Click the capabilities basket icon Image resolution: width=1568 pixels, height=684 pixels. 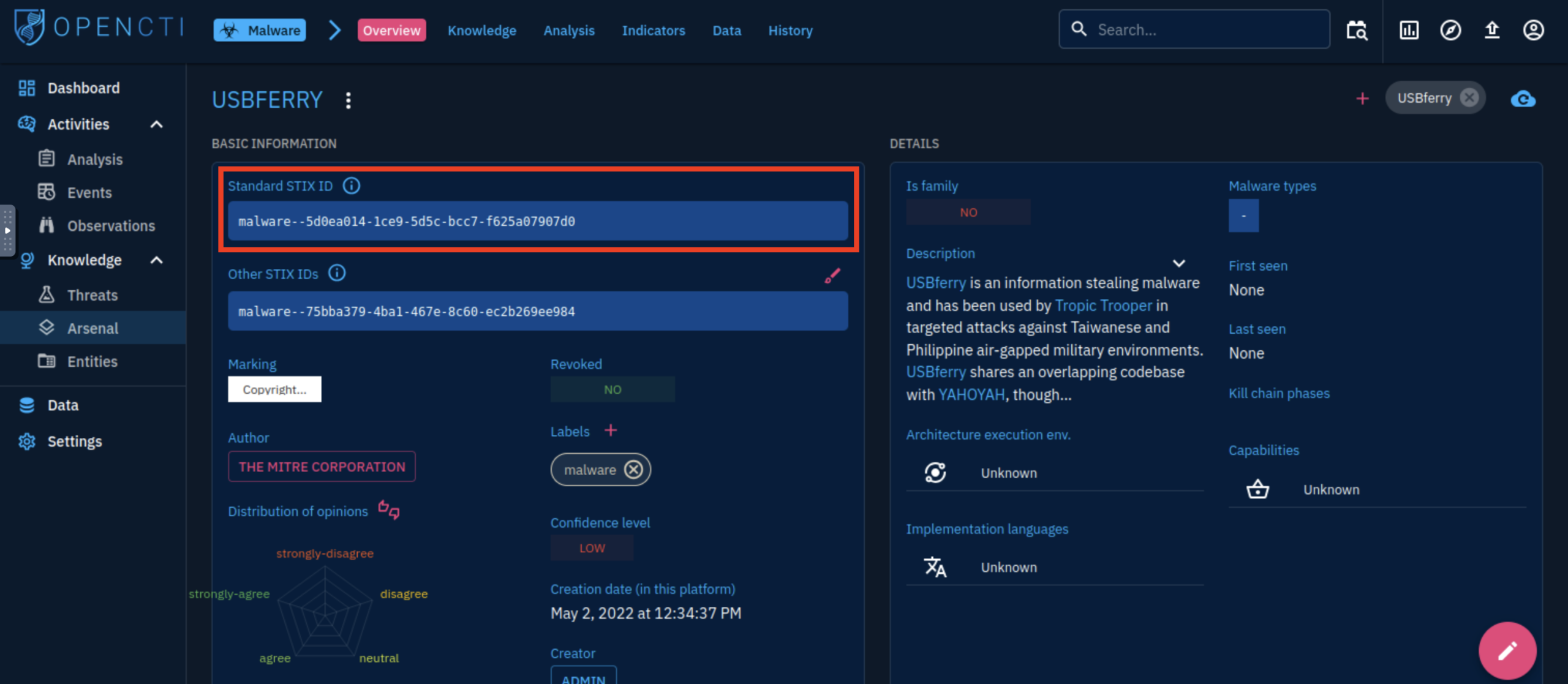coord(1257,489)
